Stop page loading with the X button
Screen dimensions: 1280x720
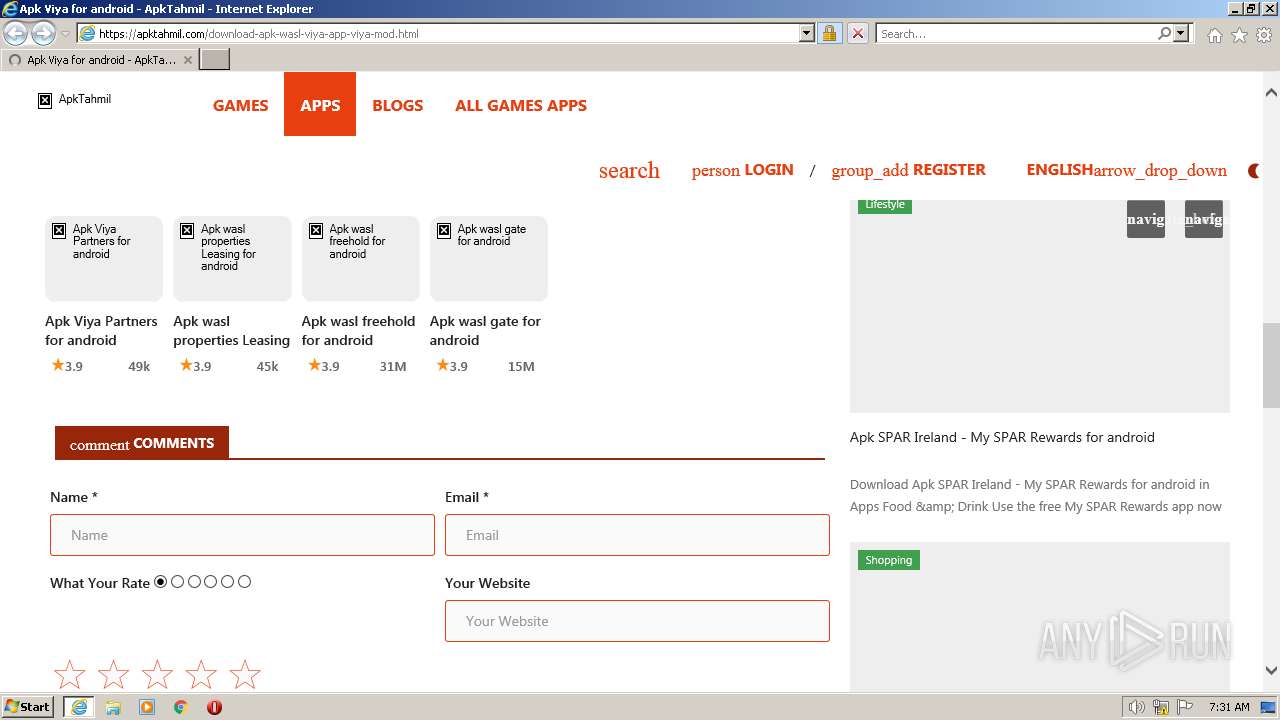point(857,33)
